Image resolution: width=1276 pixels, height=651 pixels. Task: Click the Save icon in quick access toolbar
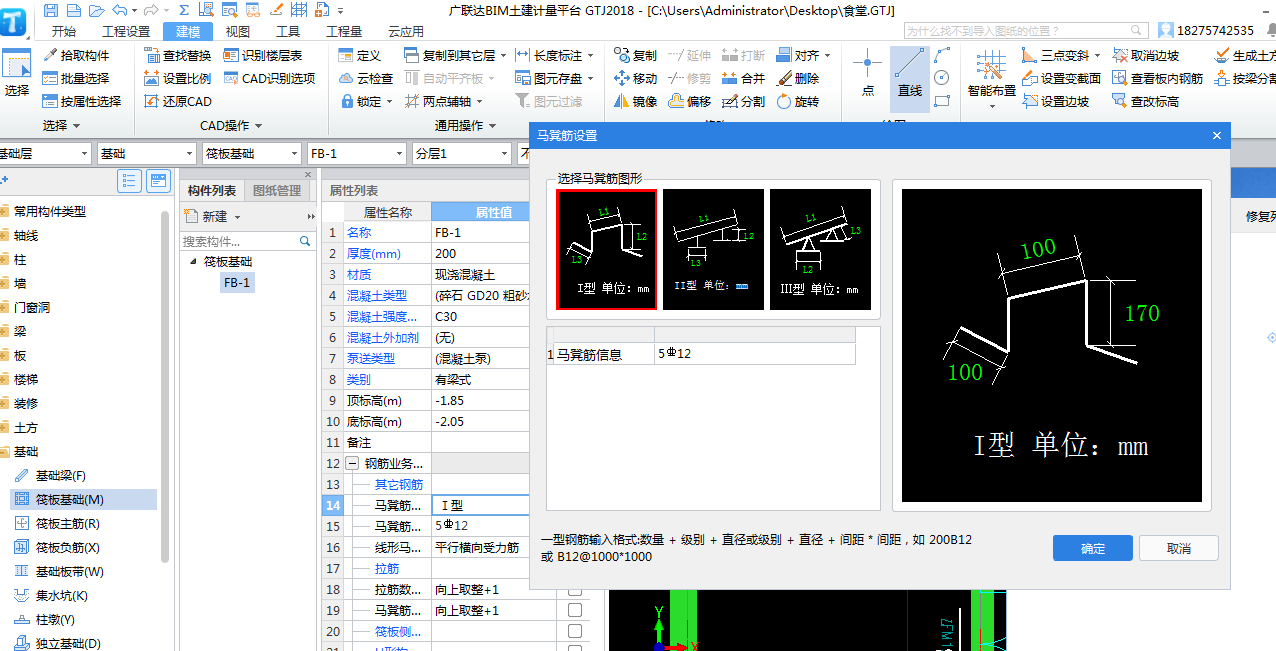[51, 10]
